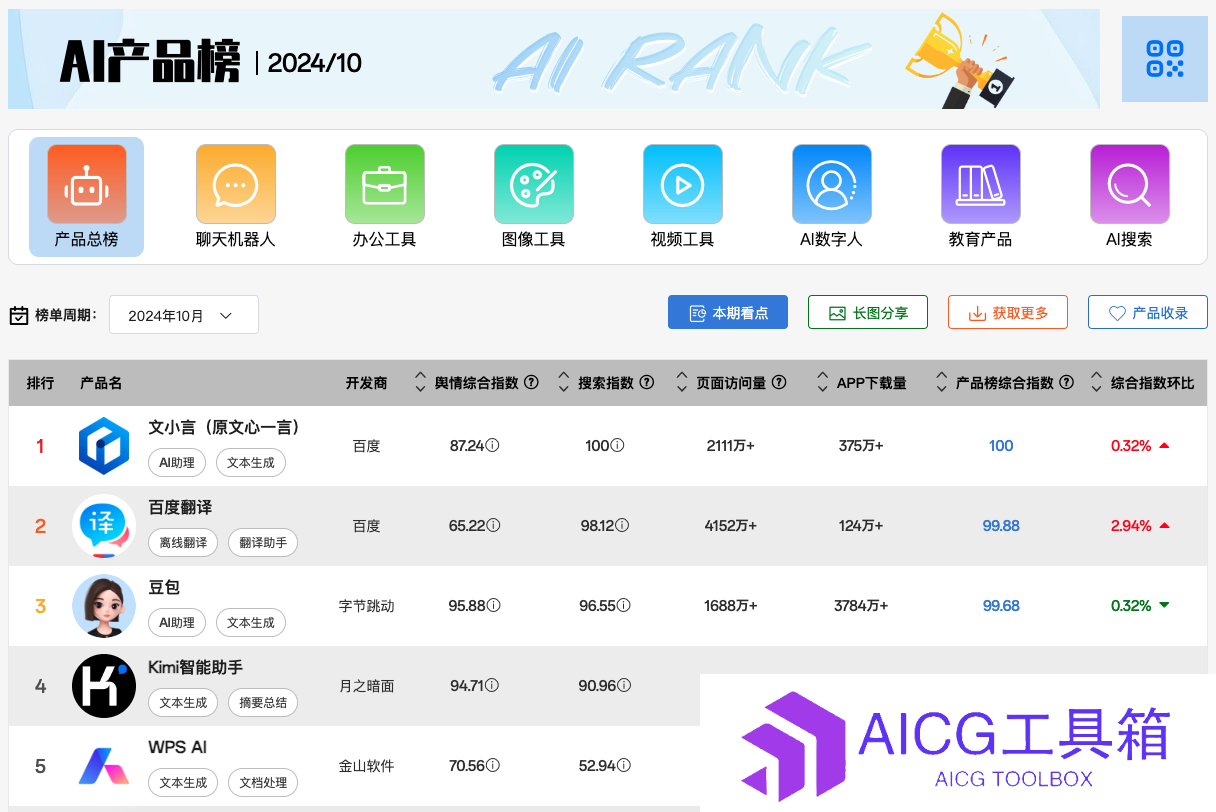The image size is (1216, 812).
Task: Switch to the 产品总榜 tab label
Action: (x=86, y=240)
